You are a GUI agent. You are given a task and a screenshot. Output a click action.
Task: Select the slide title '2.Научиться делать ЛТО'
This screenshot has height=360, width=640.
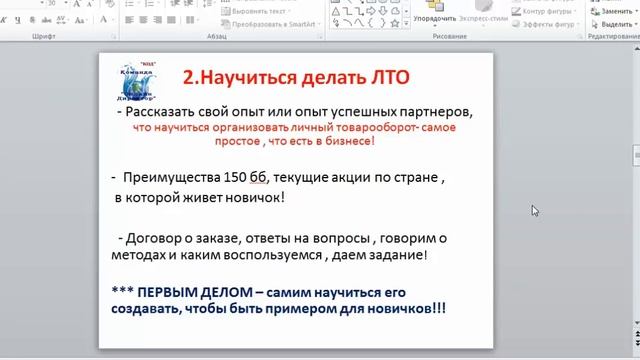tap(296, 77)
